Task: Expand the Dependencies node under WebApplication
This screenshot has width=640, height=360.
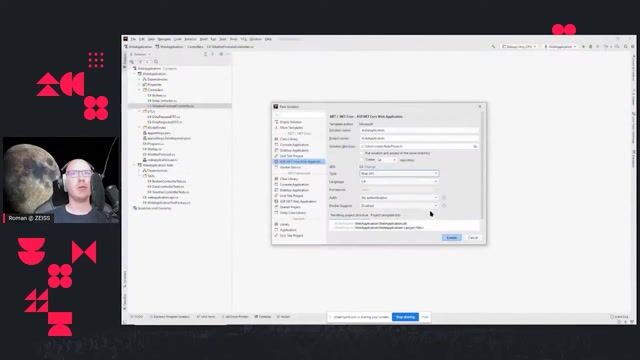Action: [x=140, y=79]
